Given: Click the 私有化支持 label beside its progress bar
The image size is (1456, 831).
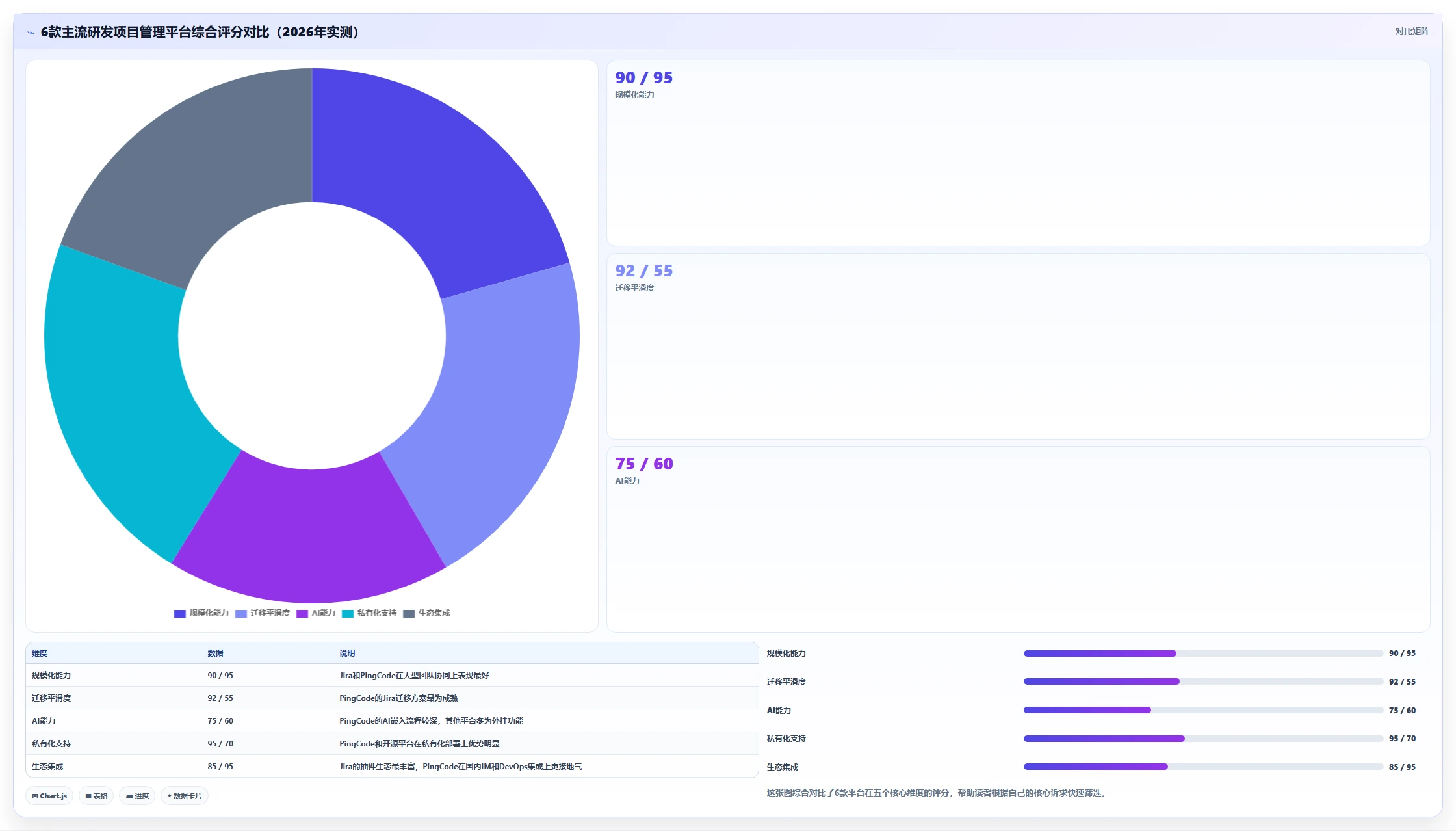Looking at the screenshot, I should click(x=786, y=739).
